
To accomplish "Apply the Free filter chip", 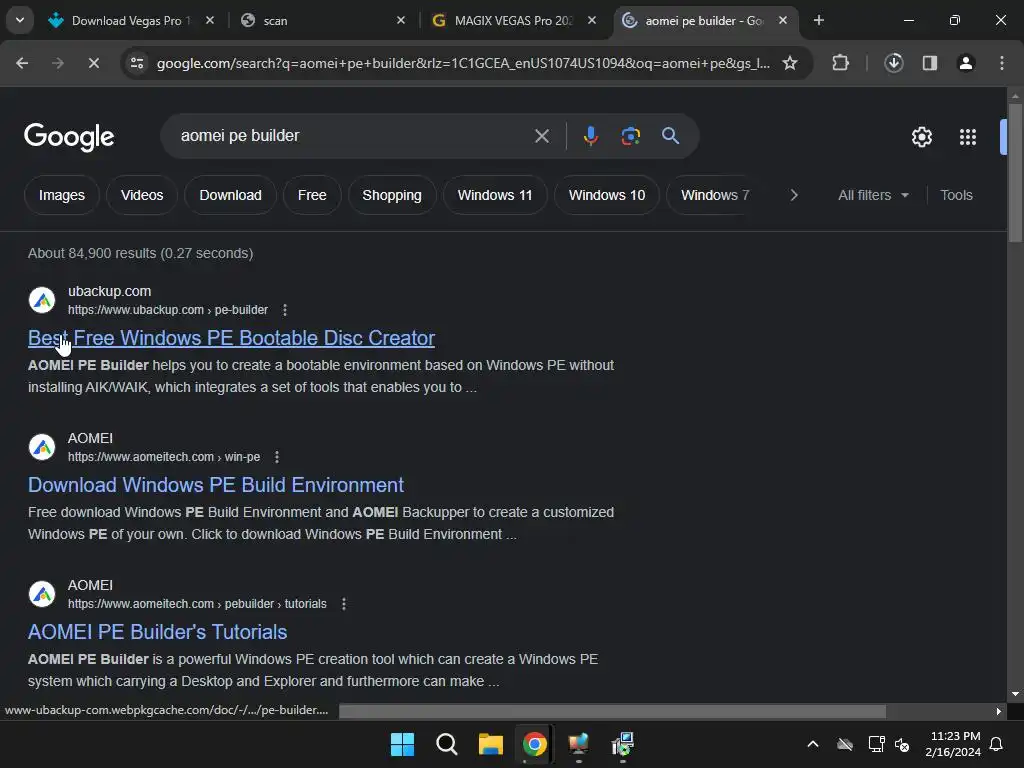I will click(312, 195).
